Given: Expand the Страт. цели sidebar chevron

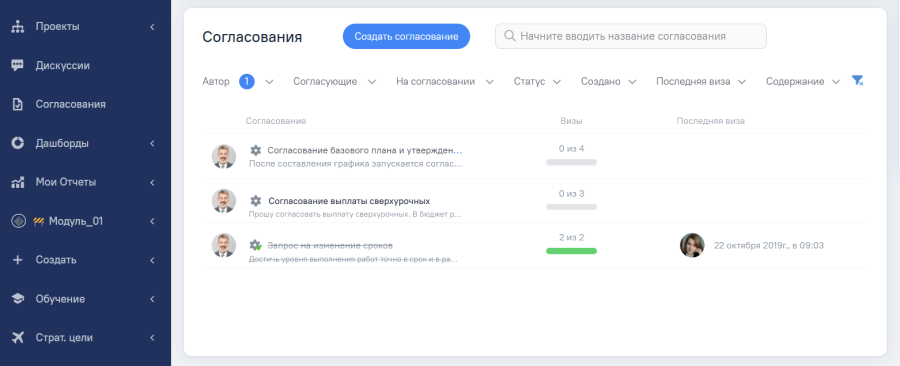Looking at the screenshot, I should [x=152, y=337].
